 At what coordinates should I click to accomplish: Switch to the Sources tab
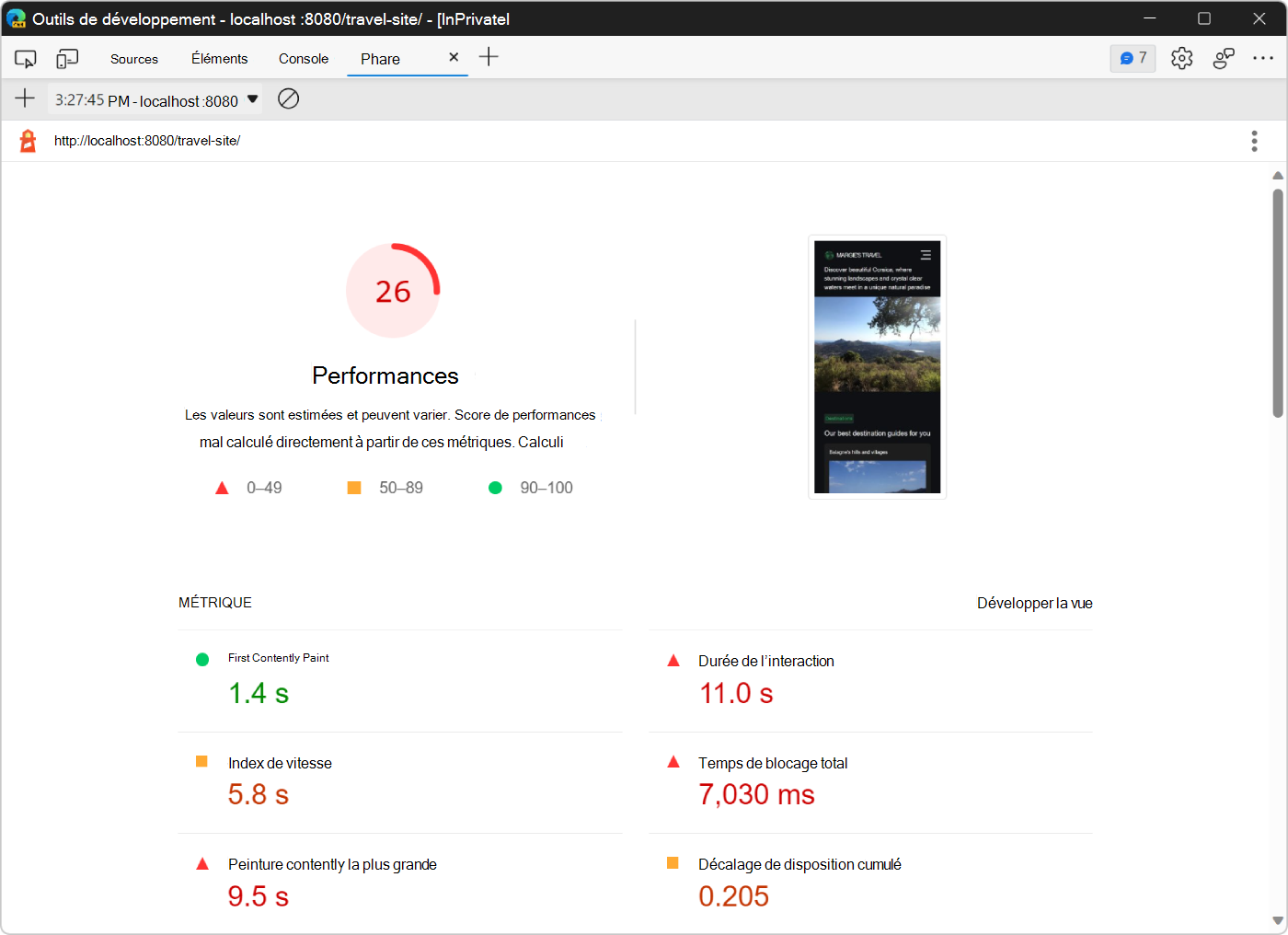point(133,57)
